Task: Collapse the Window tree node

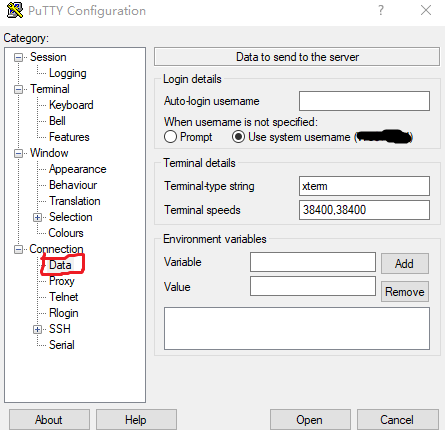Action: [18, 154]
